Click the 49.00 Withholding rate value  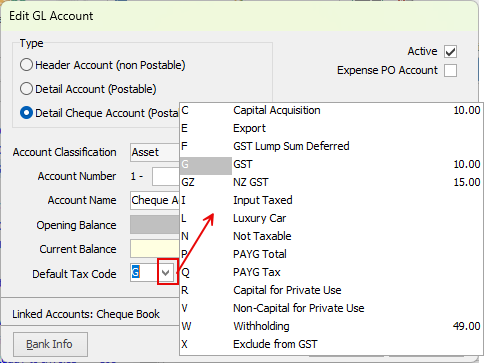467,326
